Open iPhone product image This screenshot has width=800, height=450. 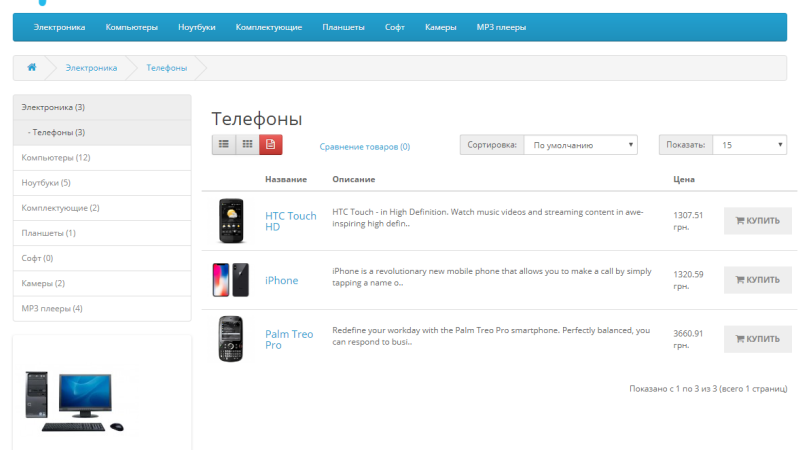231,280
